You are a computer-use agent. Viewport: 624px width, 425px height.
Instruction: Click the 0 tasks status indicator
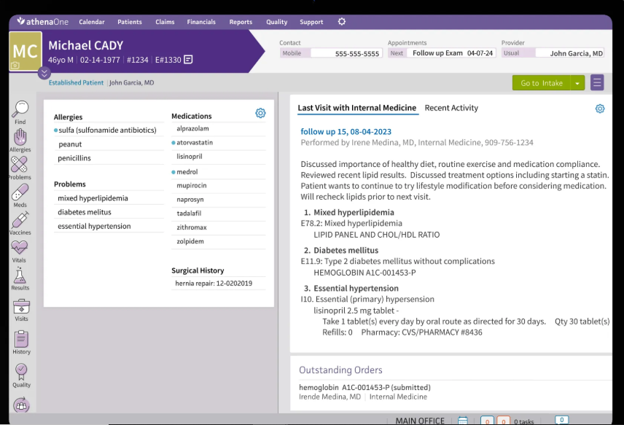coord(523,421)
